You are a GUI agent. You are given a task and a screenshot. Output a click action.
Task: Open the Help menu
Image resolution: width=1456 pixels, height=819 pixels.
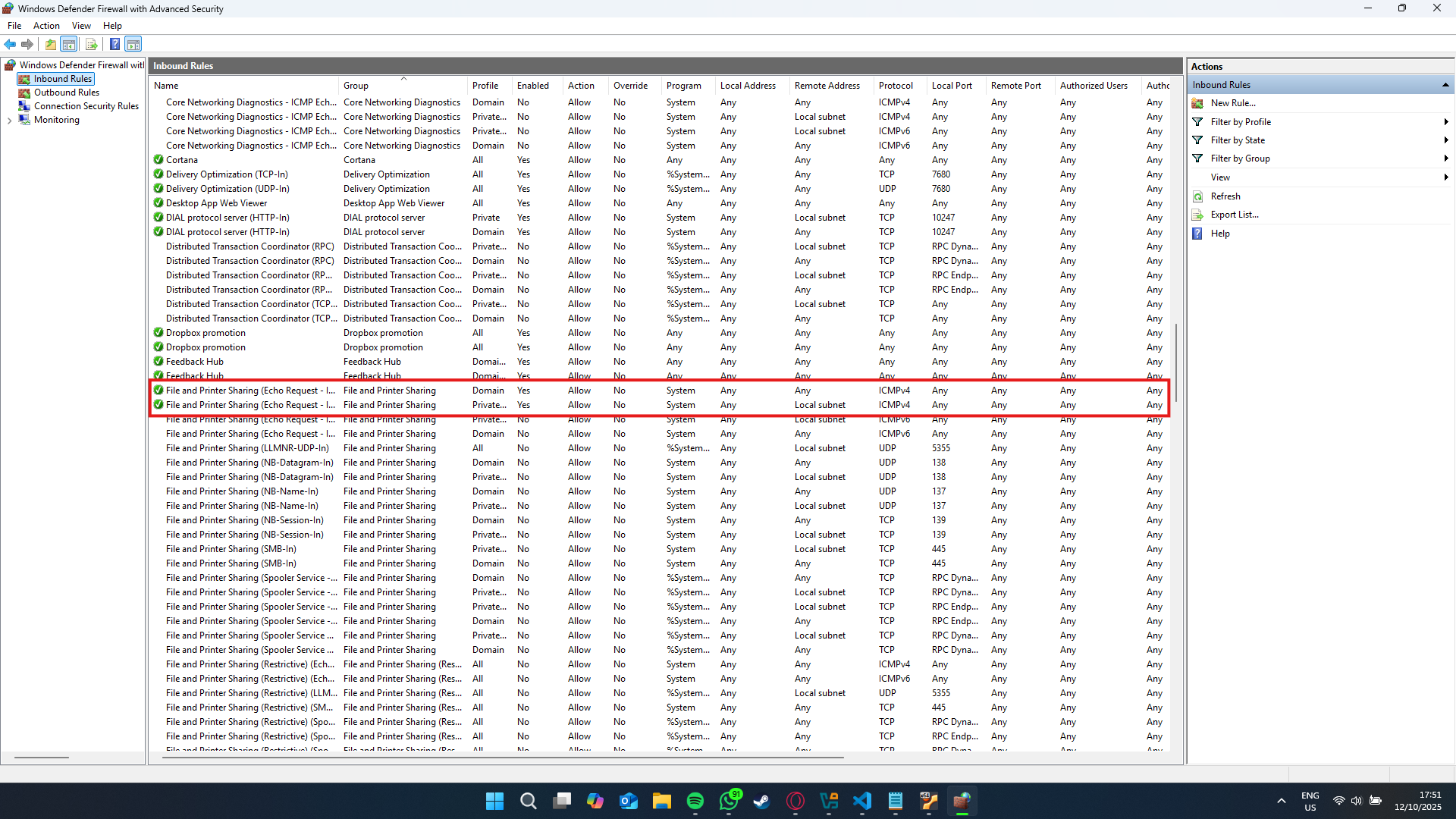click(112, 26)
